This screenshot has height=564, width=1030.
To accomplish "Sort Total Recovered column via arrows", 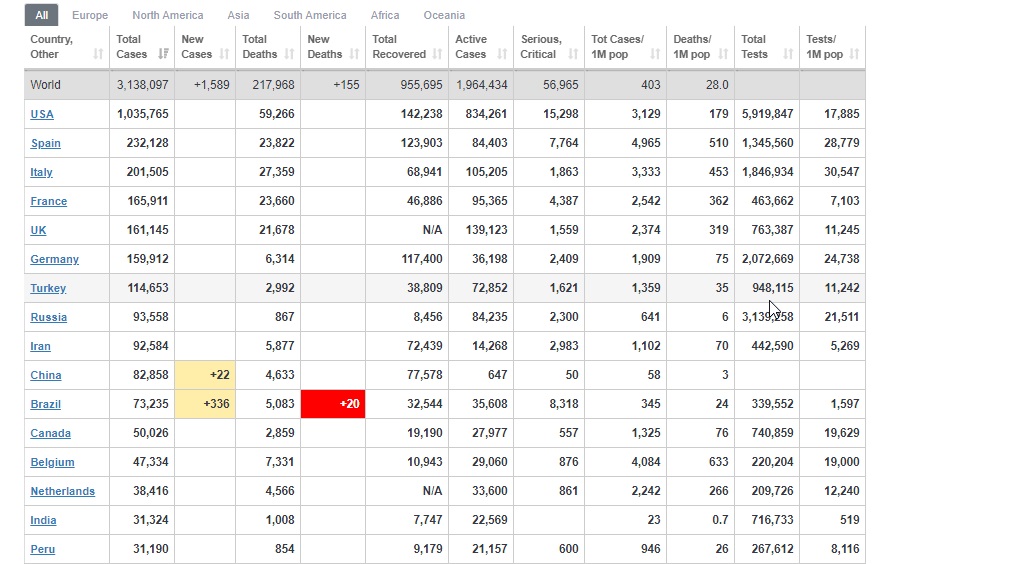I will point(437,54).
